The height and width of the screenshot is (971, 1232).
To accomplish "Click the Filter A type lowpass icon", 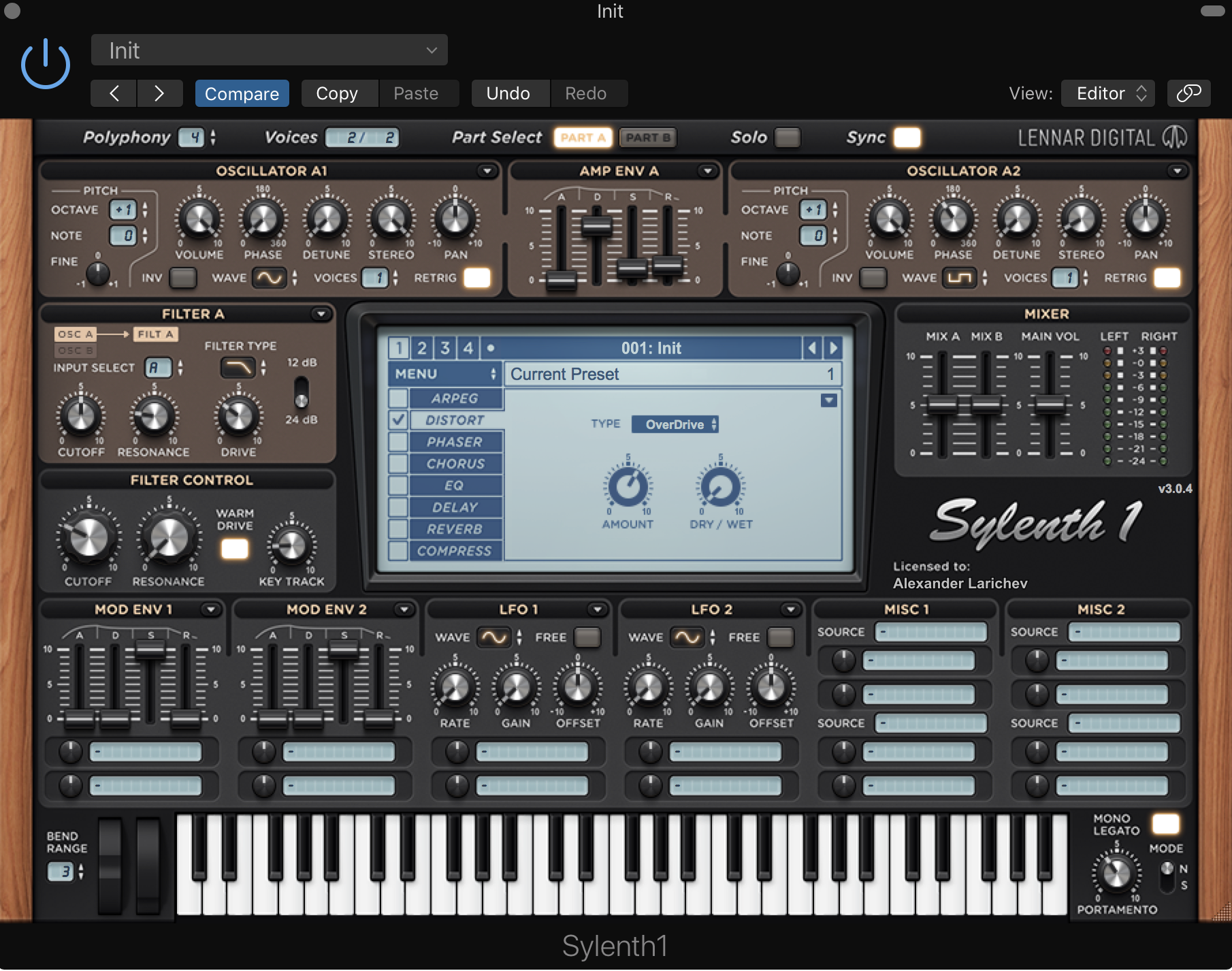I will (238, 368).
